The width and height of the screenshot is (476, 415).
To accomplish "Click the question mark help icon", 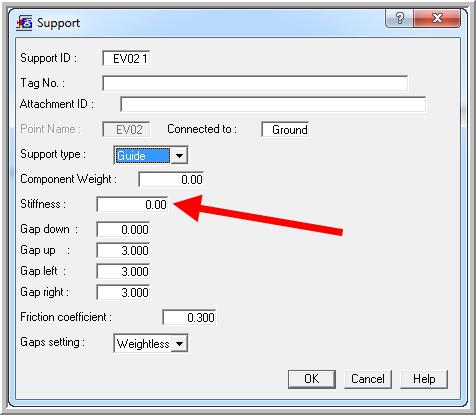I will (x=399, y=18).
